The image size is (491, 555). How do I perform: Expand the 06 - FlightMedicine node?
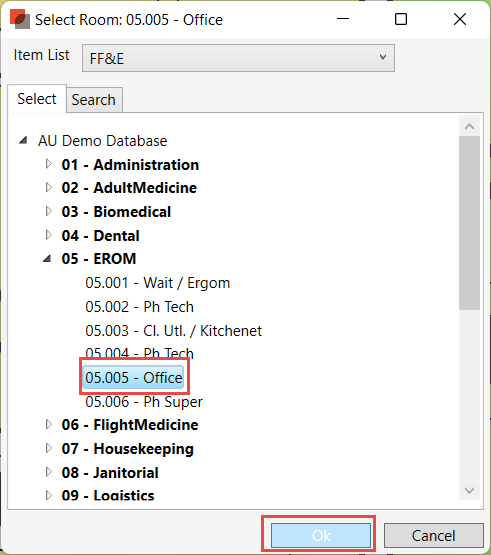click(49, 424)
